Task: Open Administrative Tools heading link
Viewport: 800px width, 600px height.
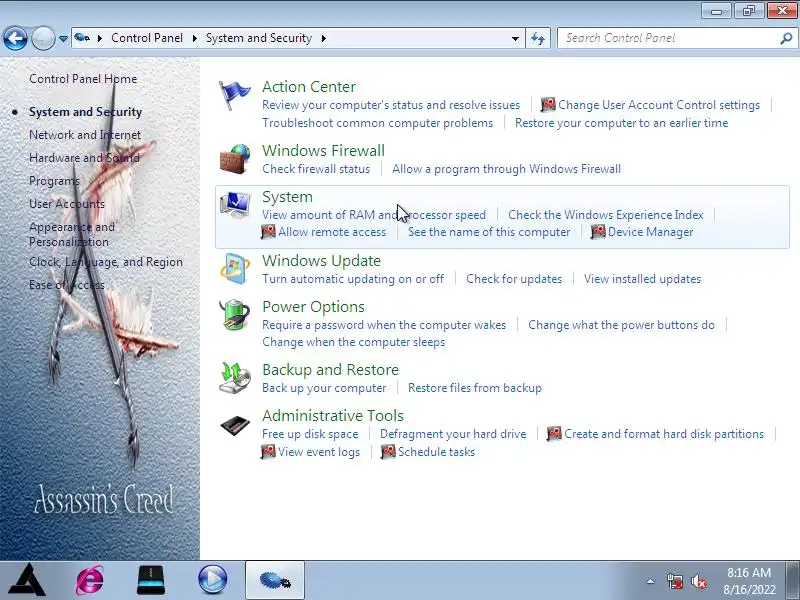Action: pyautogui.click(x=333, y=416)
